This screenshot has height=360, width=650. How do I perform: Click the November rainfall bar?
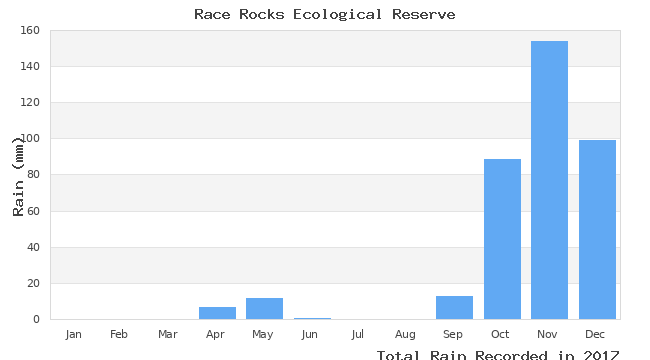[x=549, y=180]
